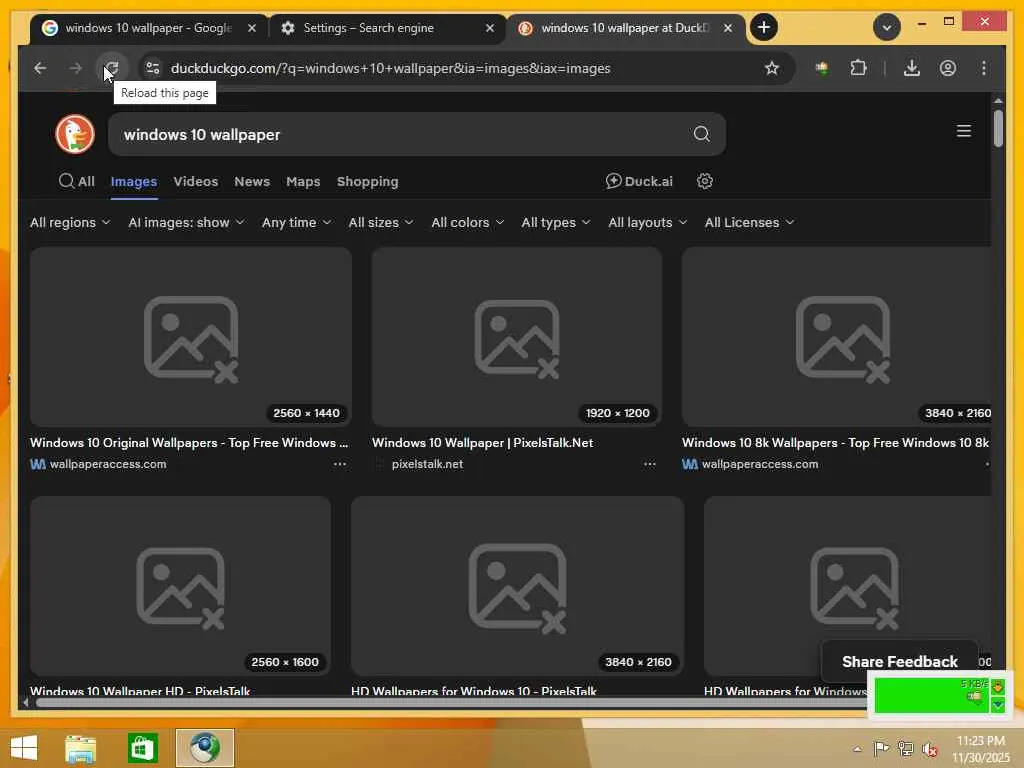
Task: Open search settings gear icon
Action: [x=704, y=181]
